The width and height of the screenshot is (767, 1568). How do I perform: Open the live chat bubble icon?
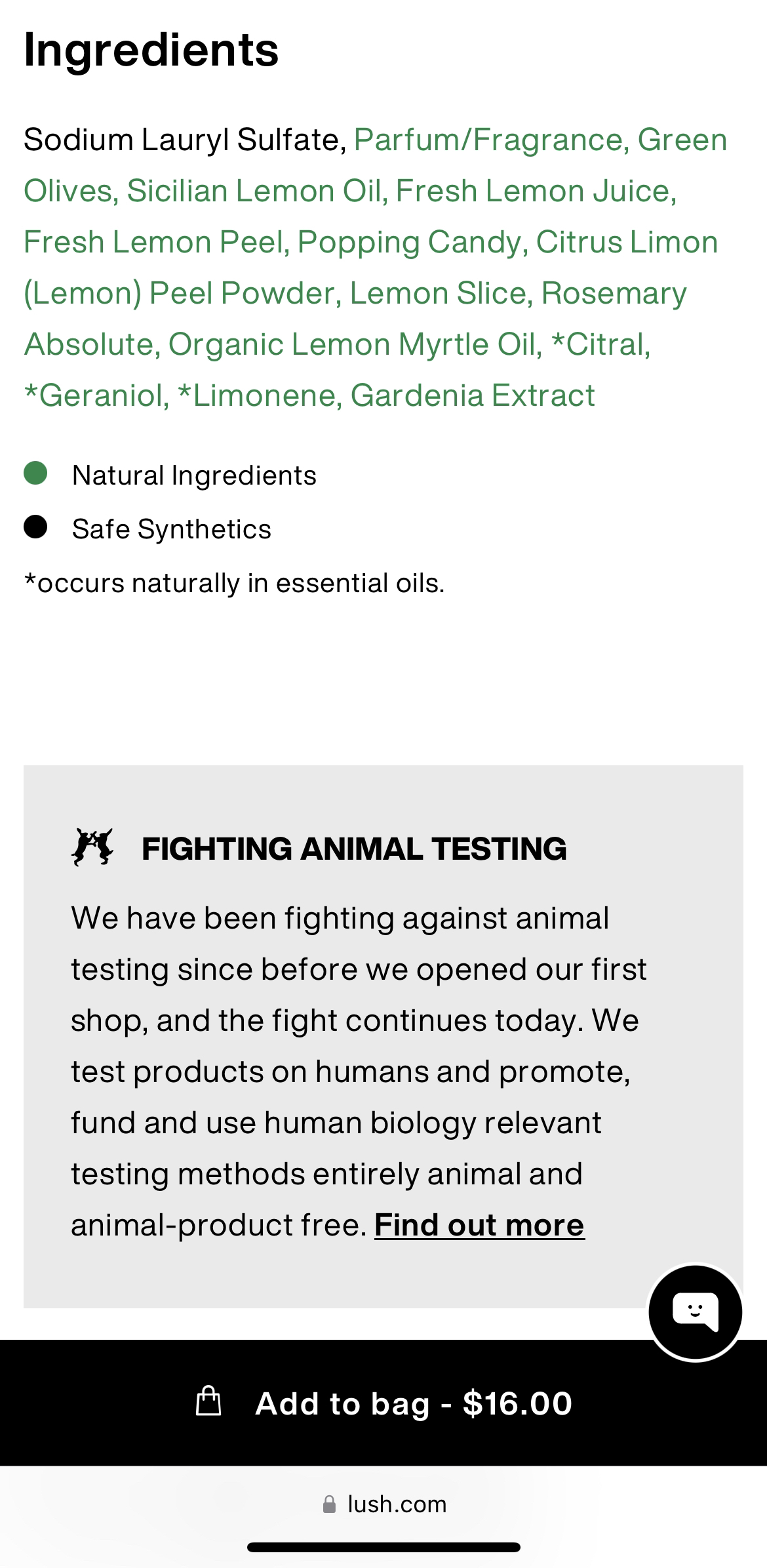(x=695, y=1312)
